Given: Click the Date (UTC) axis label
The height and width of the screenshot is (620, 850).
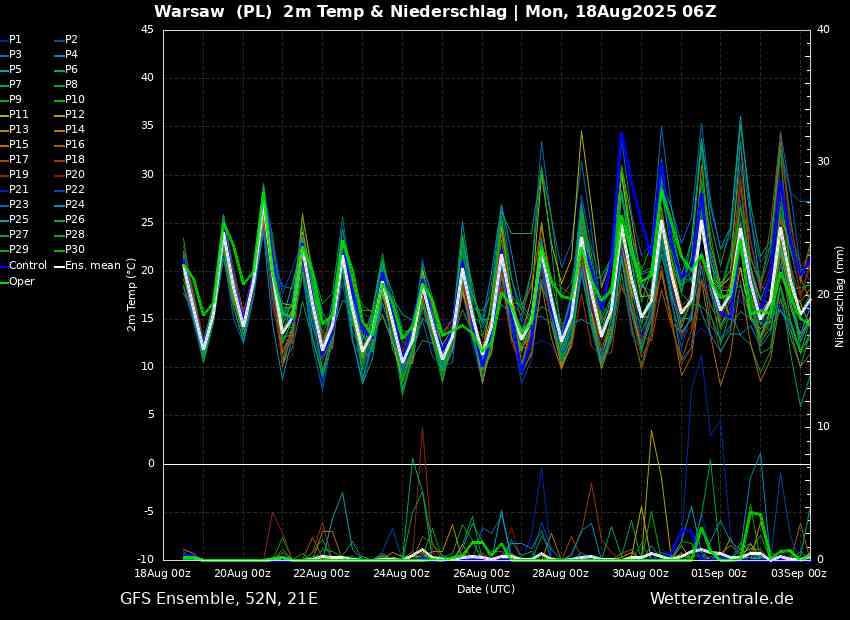Looking at the screenshot, I should pyautogui.click(x=486, y=589).
